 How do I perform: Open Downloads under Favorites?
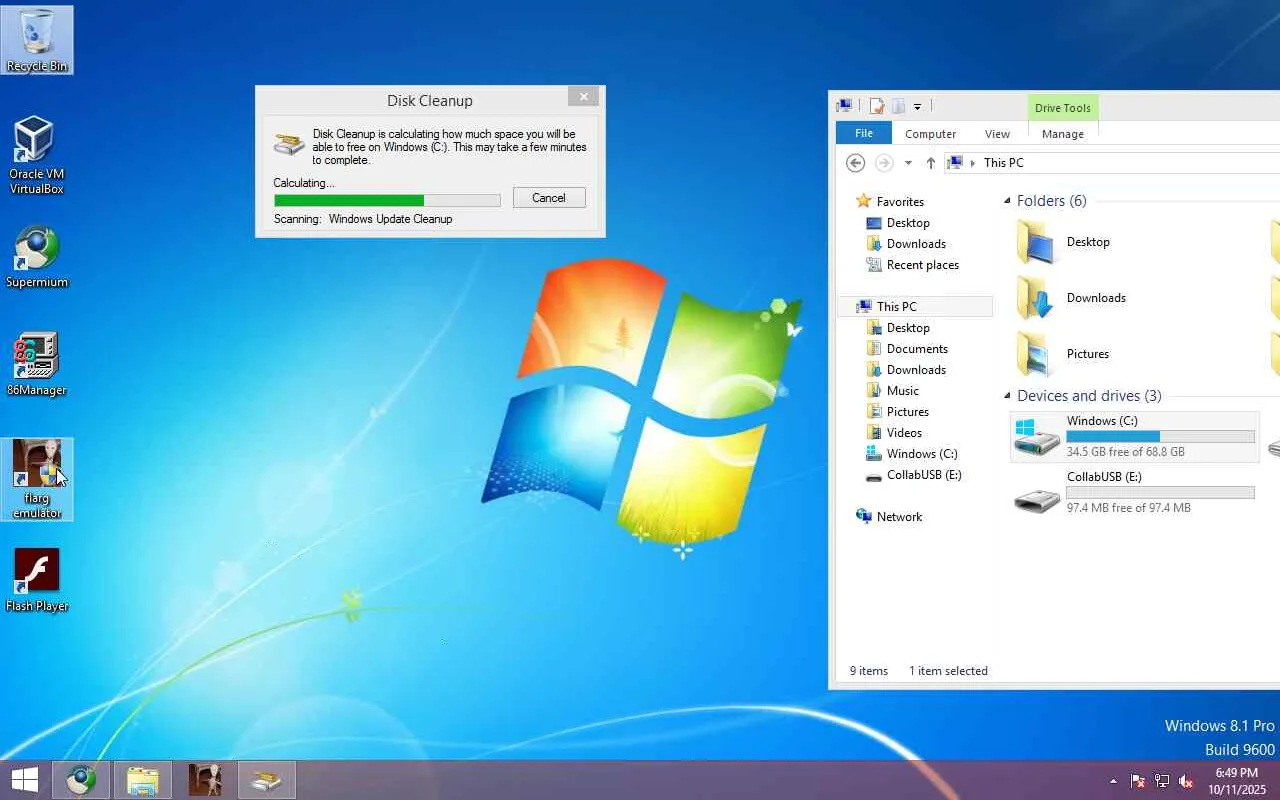tap(916, 244)
